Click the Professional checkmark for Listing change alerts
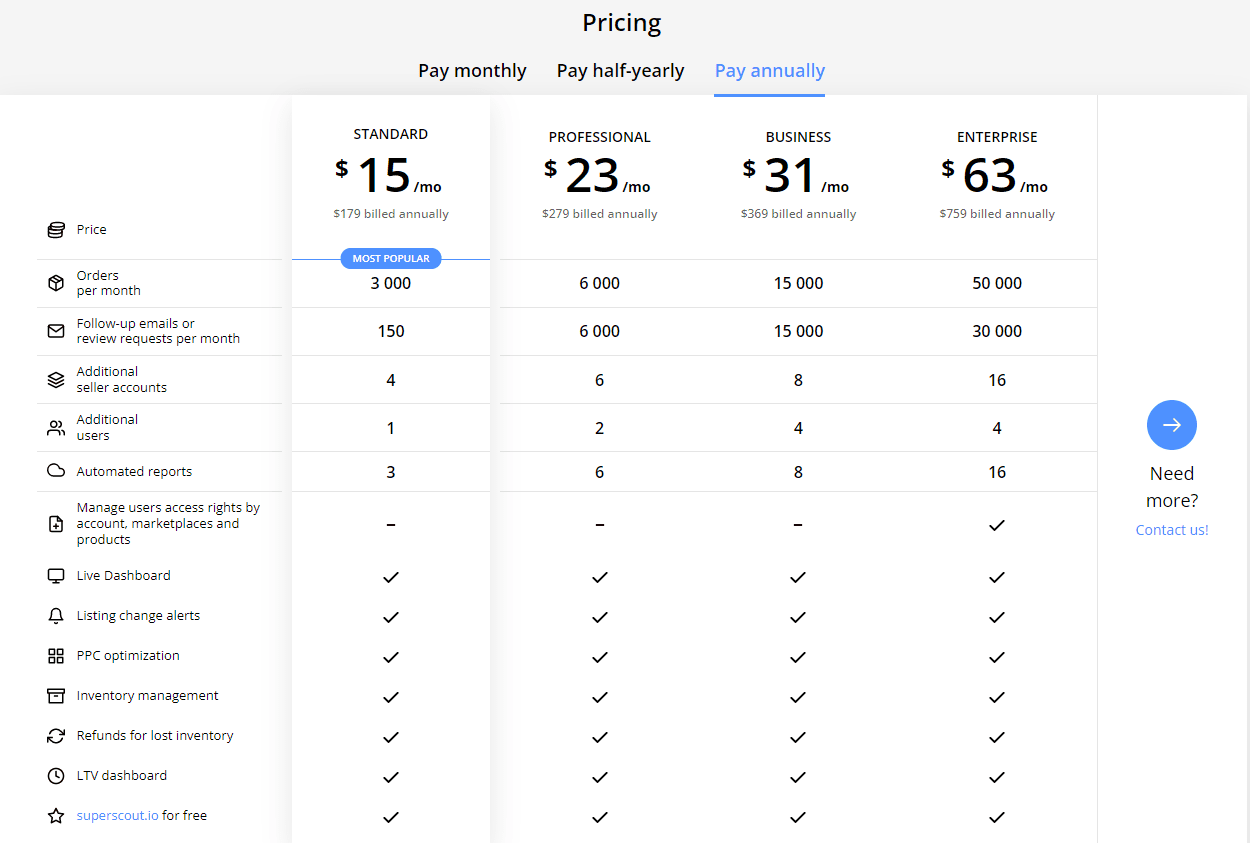 [x=599, y=617]
